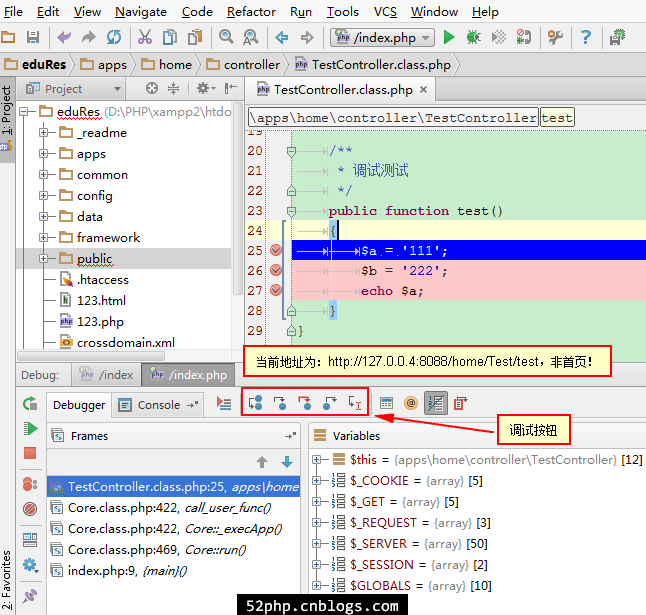The image size is (646, 615).
Task: Click the project tree horizontal scrollbar
Action: pos(91,355)
